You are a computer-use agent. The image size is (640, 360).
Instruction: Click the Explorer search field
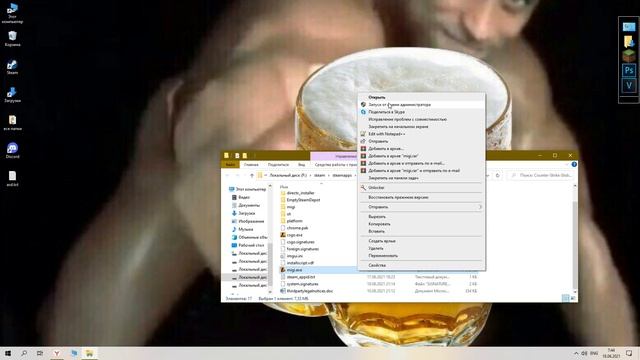point(540,176)
